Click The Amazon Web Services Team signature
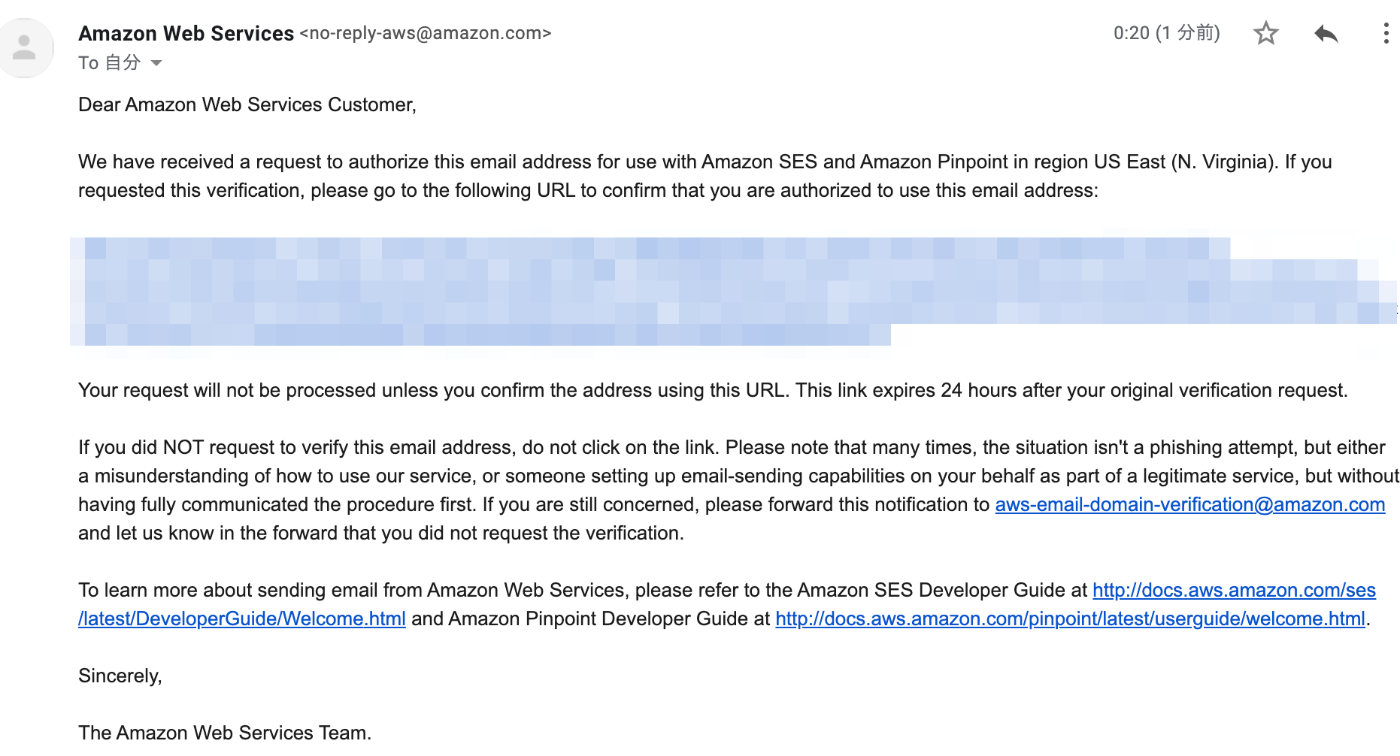The height and width of the screenshot is (756, 1400). (x=225, y=733)
